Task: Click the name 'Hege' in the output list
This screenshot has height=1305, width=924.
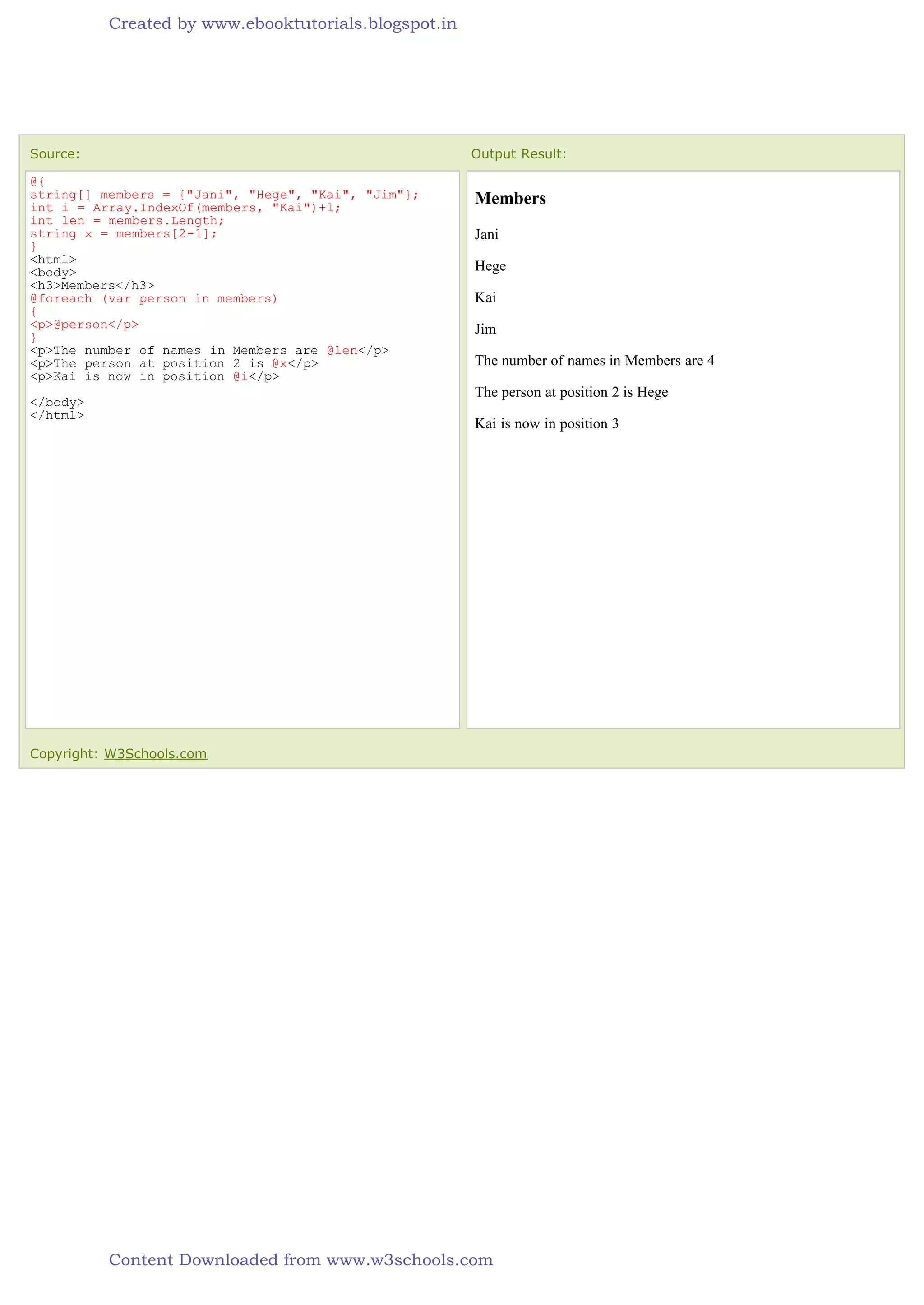Action: click(490, 266)
